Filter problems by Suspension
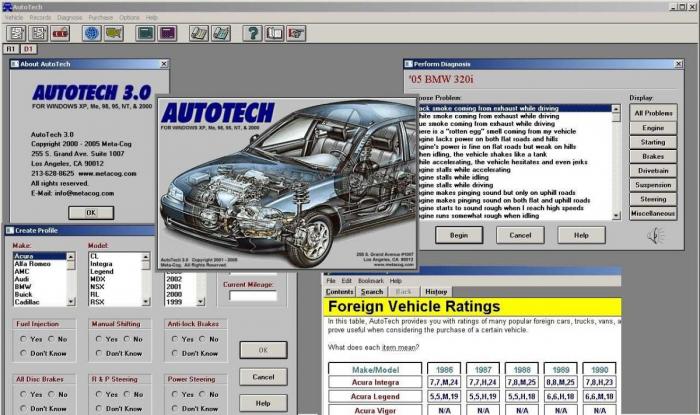700x415 pixels. click(x=653, y=185)
